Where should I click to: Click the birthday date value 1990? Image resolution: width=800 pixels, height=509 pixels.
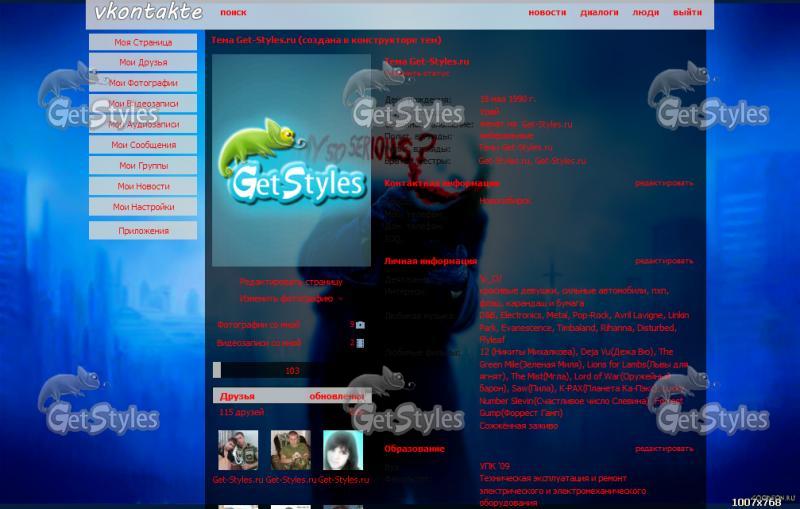click(507, 99)
